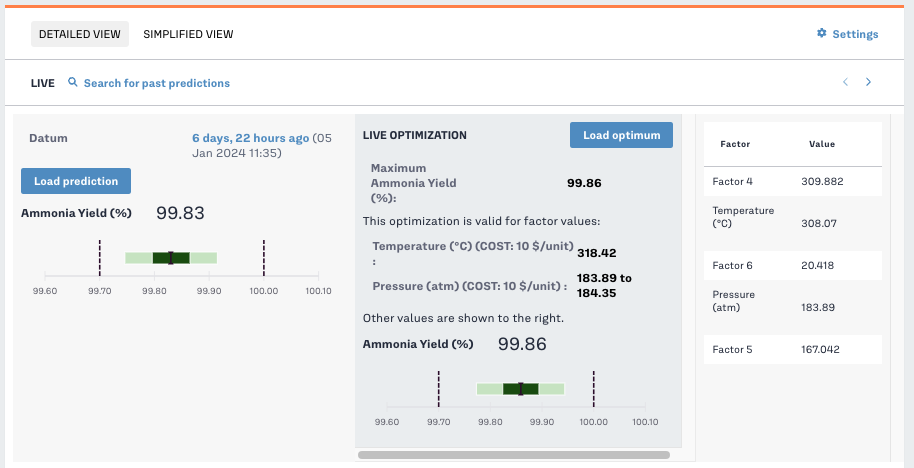Select the Factor 6 table row

(792, 265)
